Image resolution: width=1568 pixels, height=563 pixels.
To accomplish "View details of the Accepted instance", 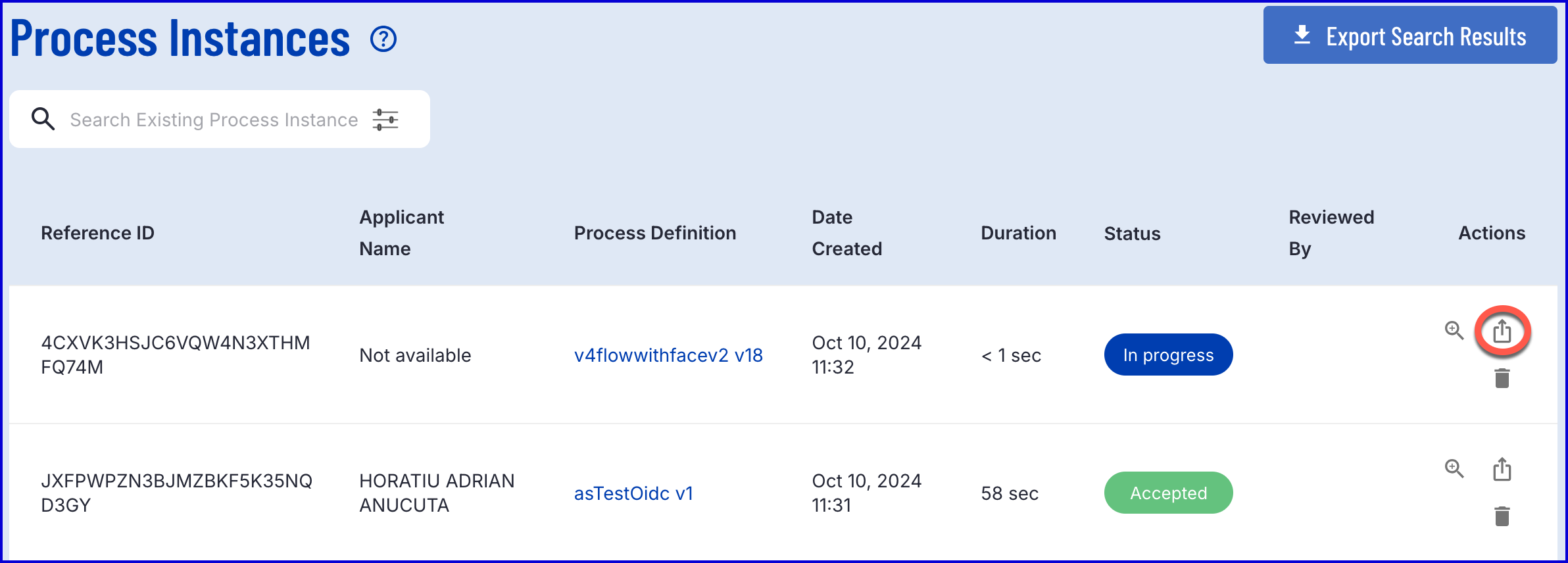I will pyautogui.click(x=1454, y=469).
